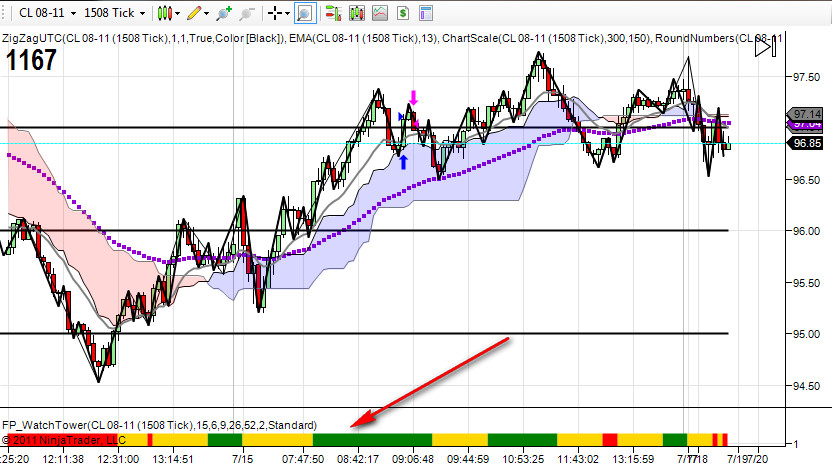
Task: Click the magenta down arrow signal marker
Action: [x=413, y=97]
